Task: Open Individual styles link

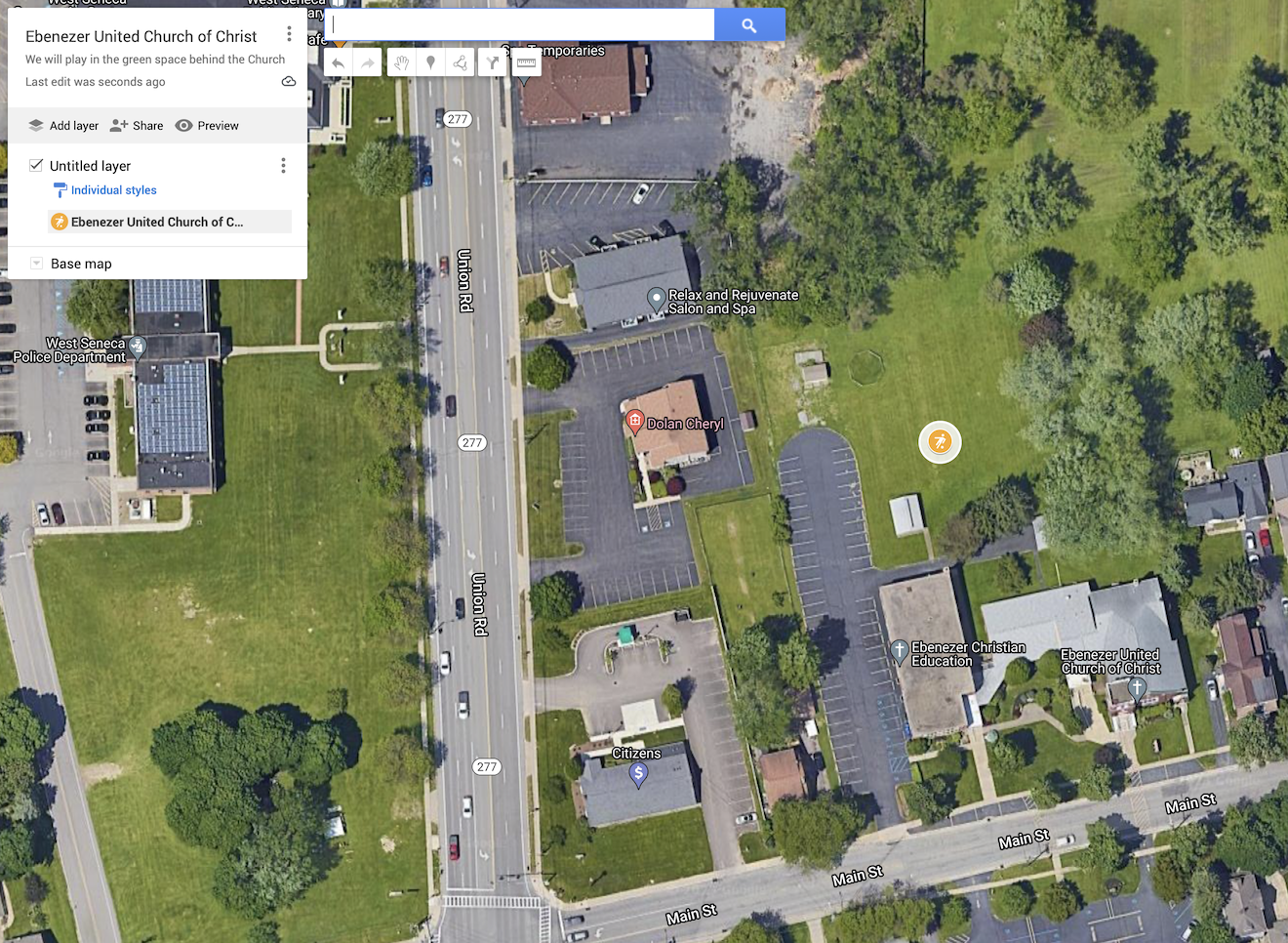Action: pos(113,190)
